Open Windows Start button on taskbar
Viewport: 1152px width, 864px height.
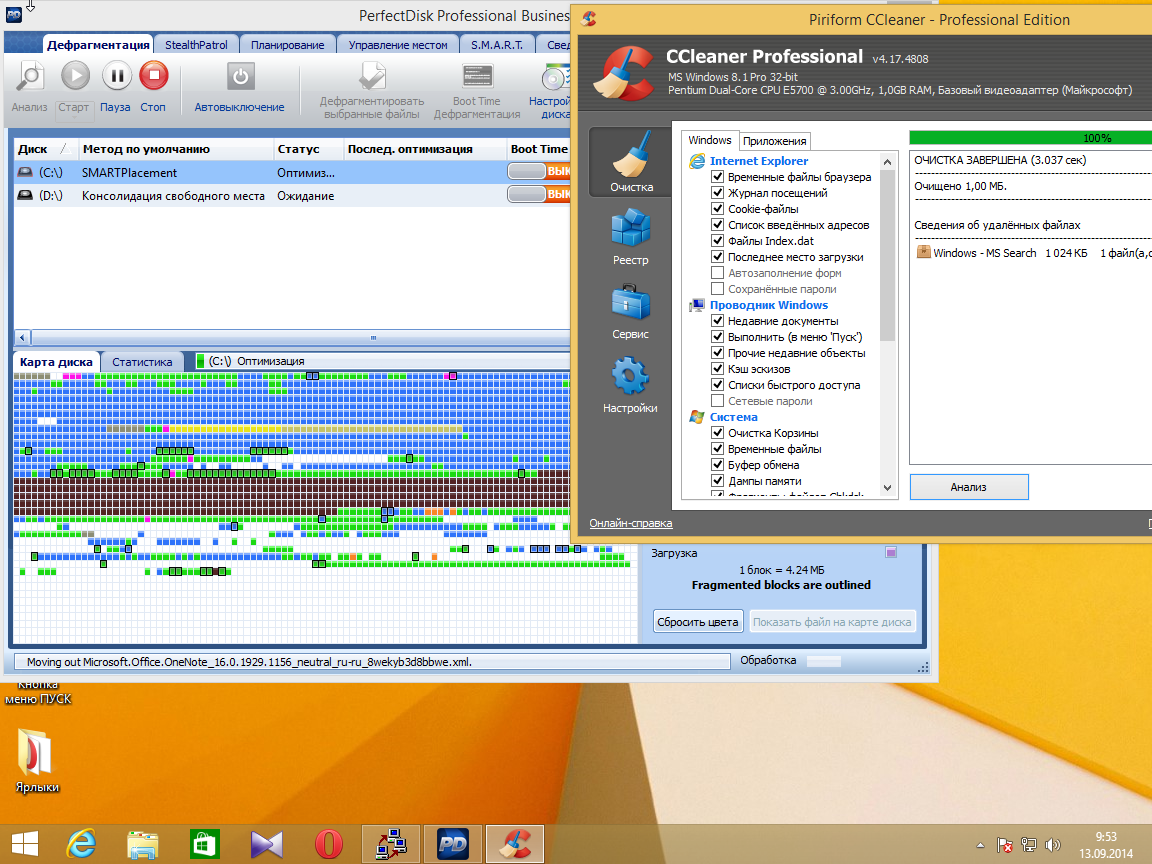tap(24, 844)
